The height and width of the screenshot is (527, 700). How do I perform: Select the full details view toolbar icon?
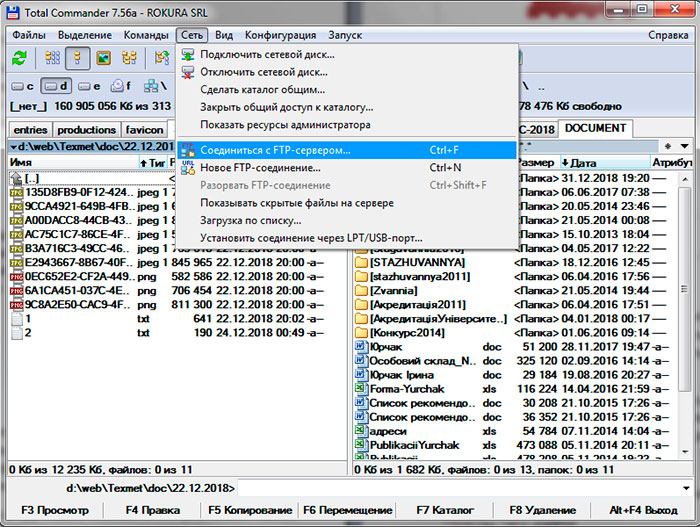[x=78, y=58]
